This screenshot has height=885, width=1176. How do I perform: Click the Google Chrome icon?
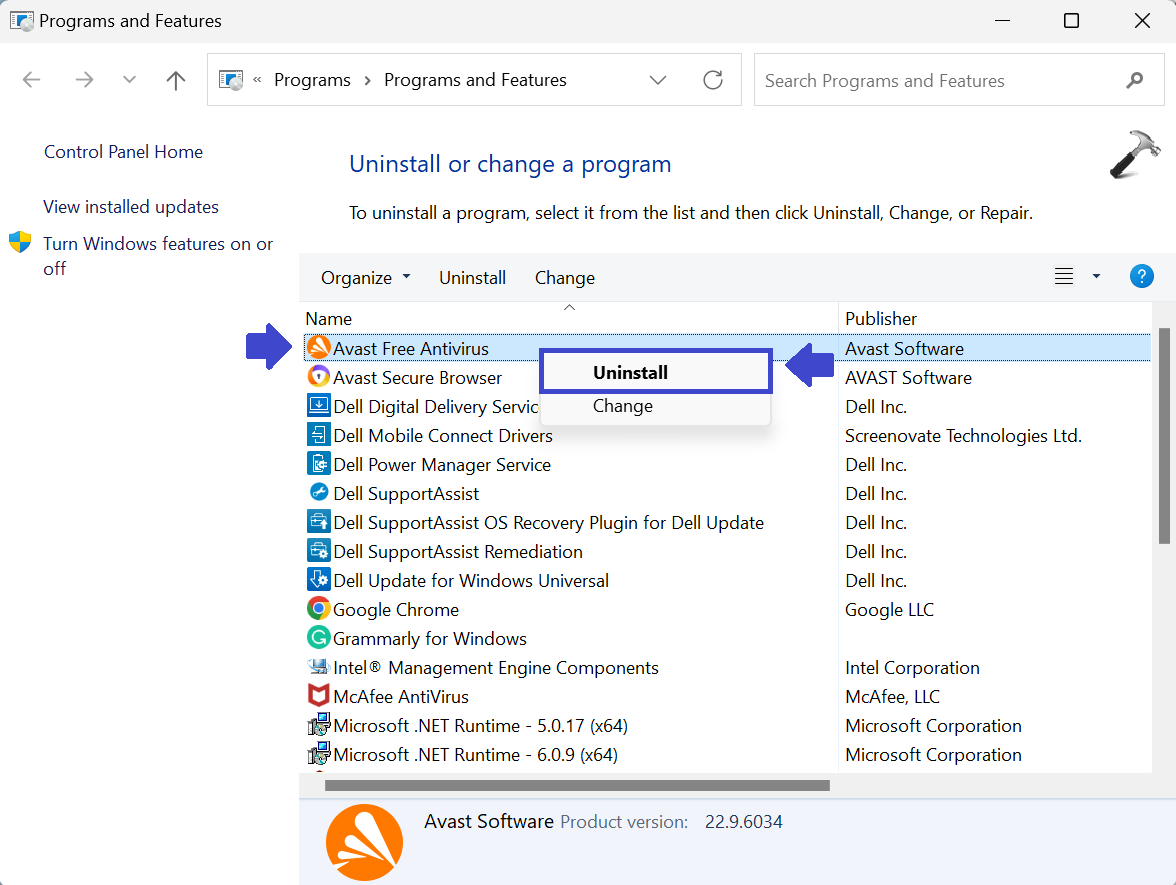point(319,609)
